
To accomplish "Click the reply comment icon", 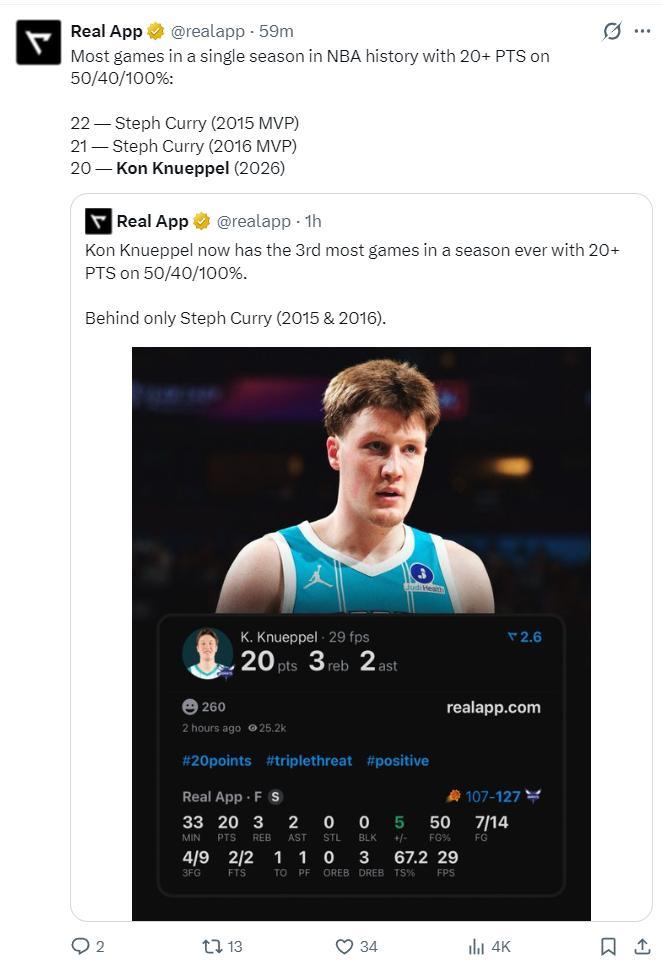I will [x=81, y=945].
